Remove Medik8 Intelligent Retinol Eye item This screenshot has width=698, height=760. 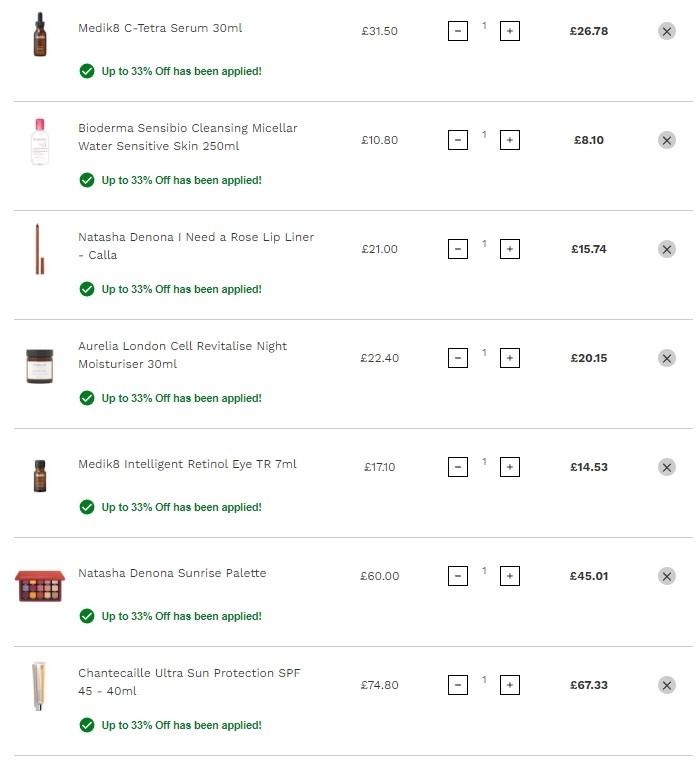(x=666, y=467)
